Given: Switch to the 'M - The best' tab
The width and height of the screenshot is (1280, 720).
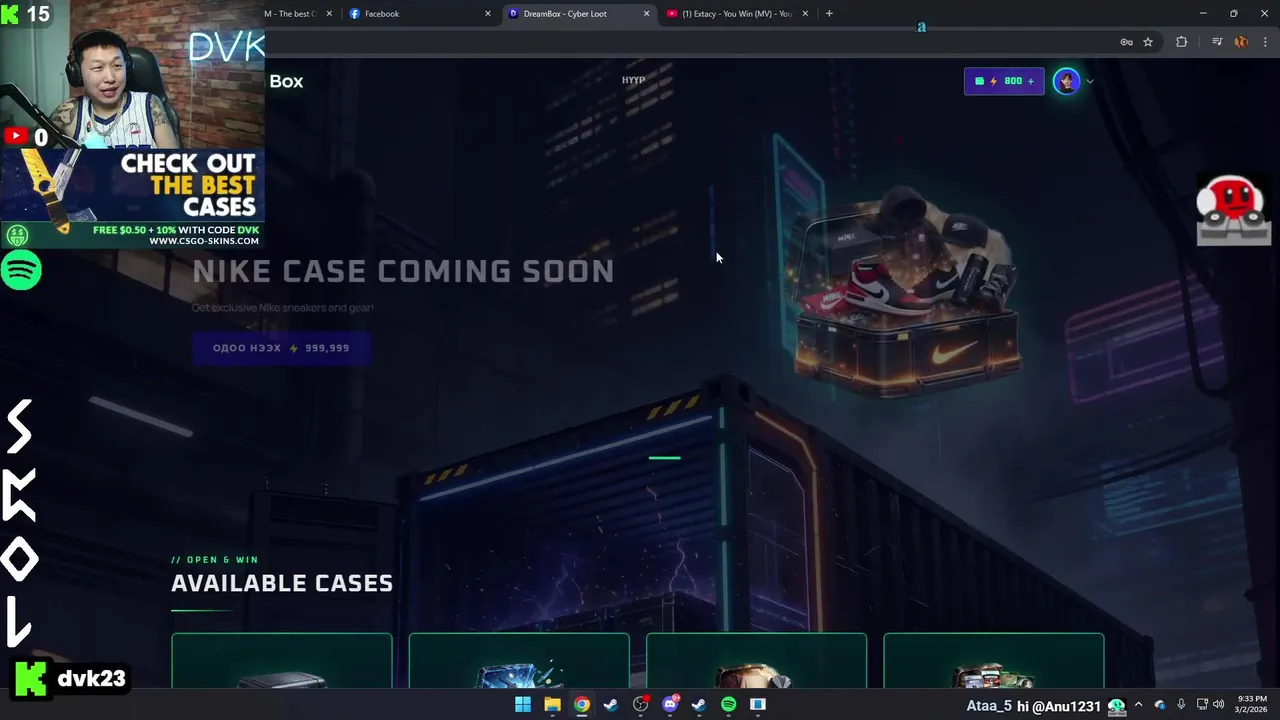Looking at the screenshot, I should pos(297,14).
